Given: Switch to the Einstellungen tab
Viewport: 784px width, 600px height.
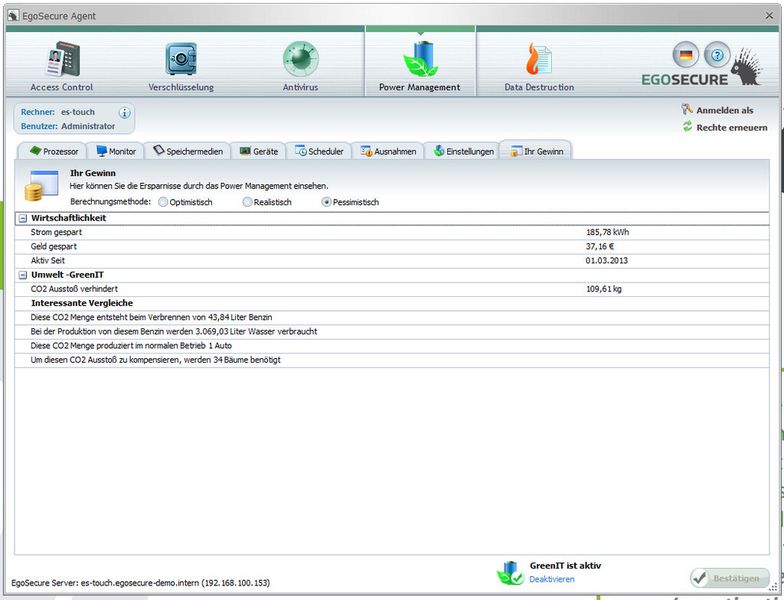Looking at the screenshot, I should pos(463,151).
